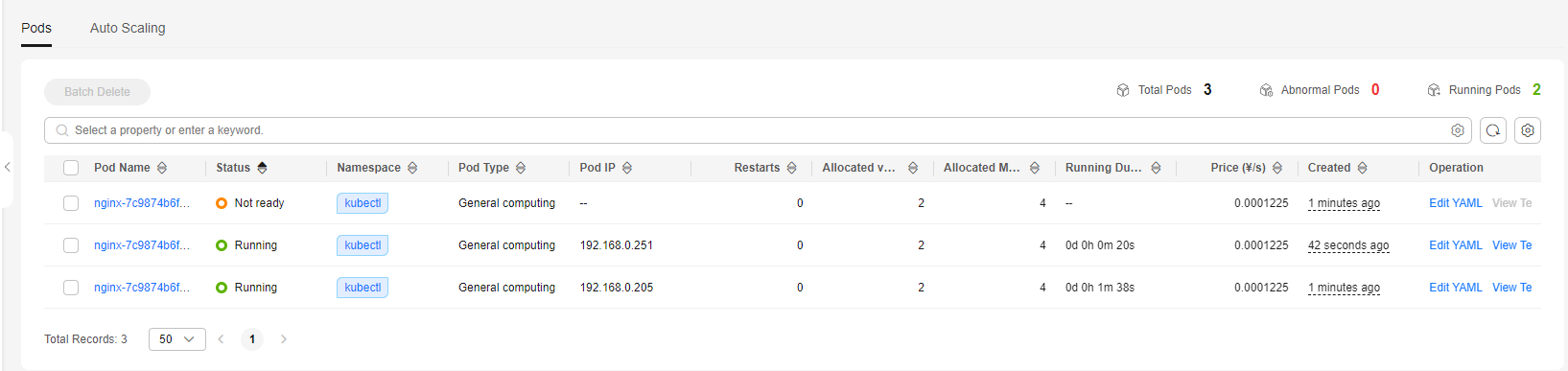
Task: Sort by Pod IP column icon
Action: 627,168
